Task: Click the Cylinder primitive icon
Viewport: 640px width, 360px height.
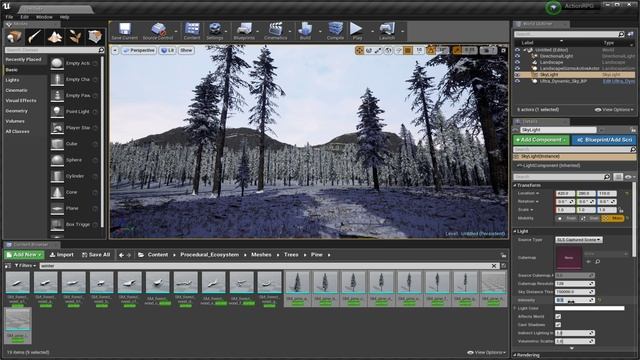Action: (57, 176)
